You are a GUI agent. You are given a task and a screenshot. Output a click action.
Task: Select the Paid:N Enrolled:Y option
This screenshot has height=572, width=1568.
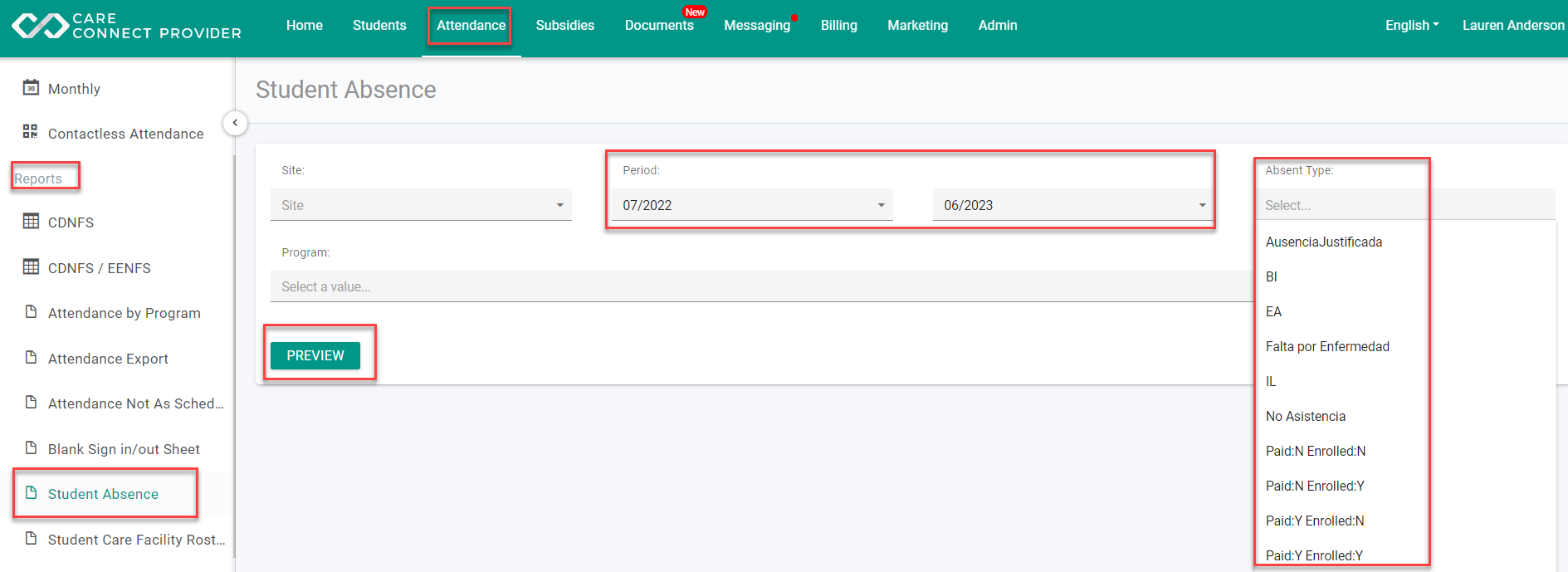click(x=1314, y=486)
